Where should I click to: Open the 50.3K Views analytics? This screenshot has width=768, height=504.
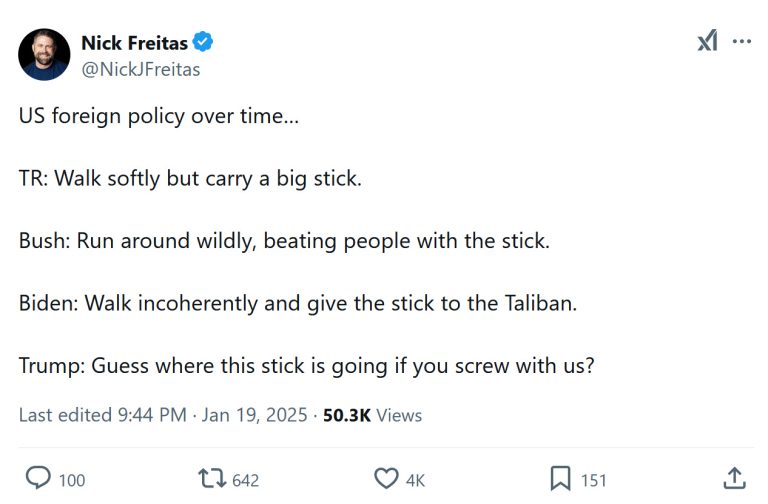372,415
